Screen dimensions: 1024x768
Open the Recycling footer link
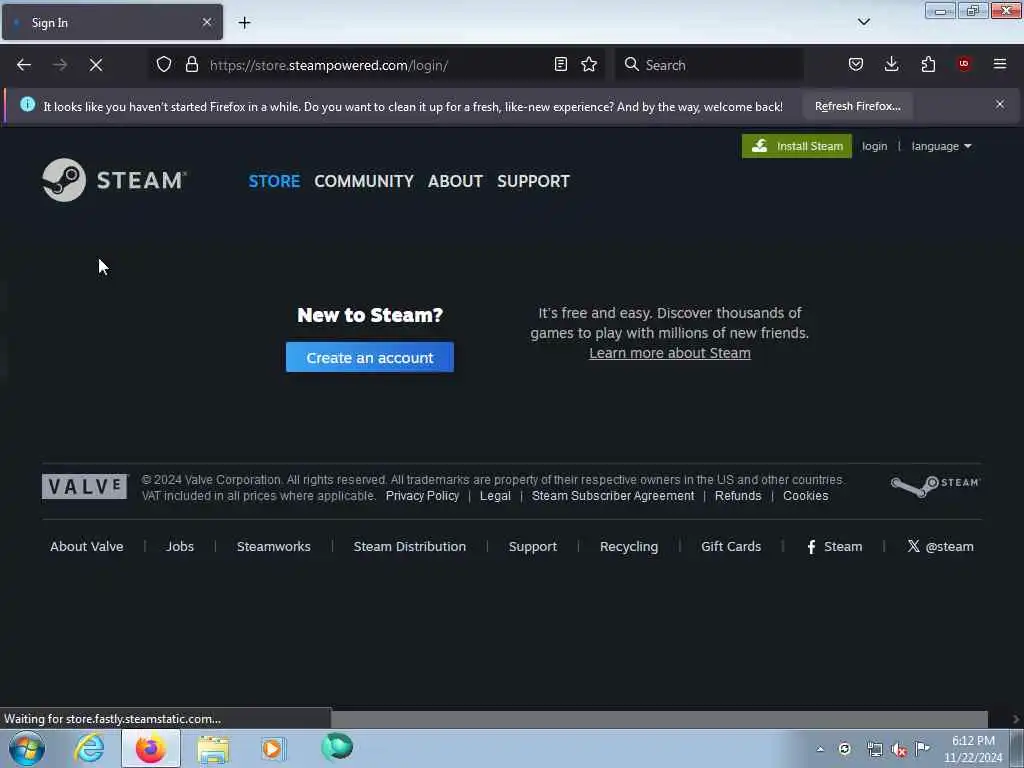point(629,547)
